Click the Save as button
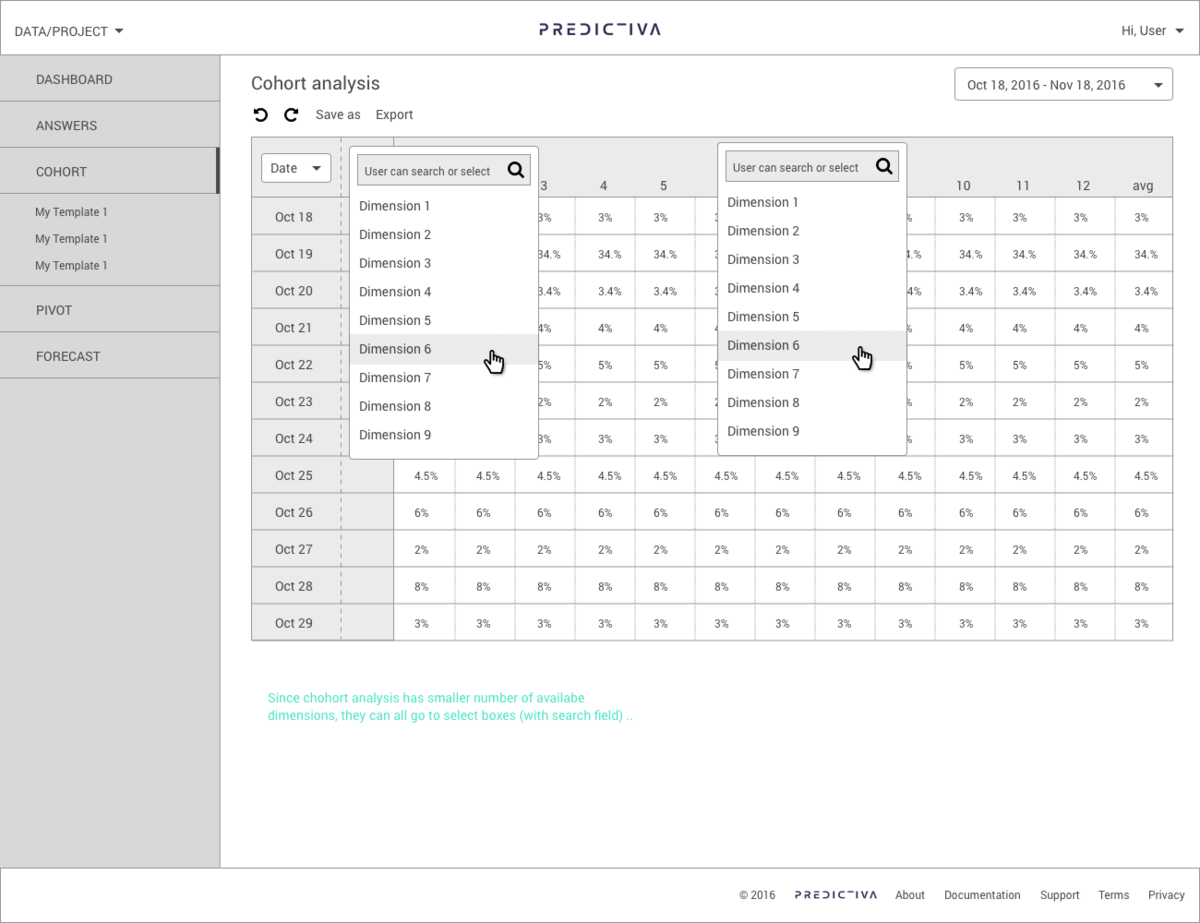 tap(338, 114)
